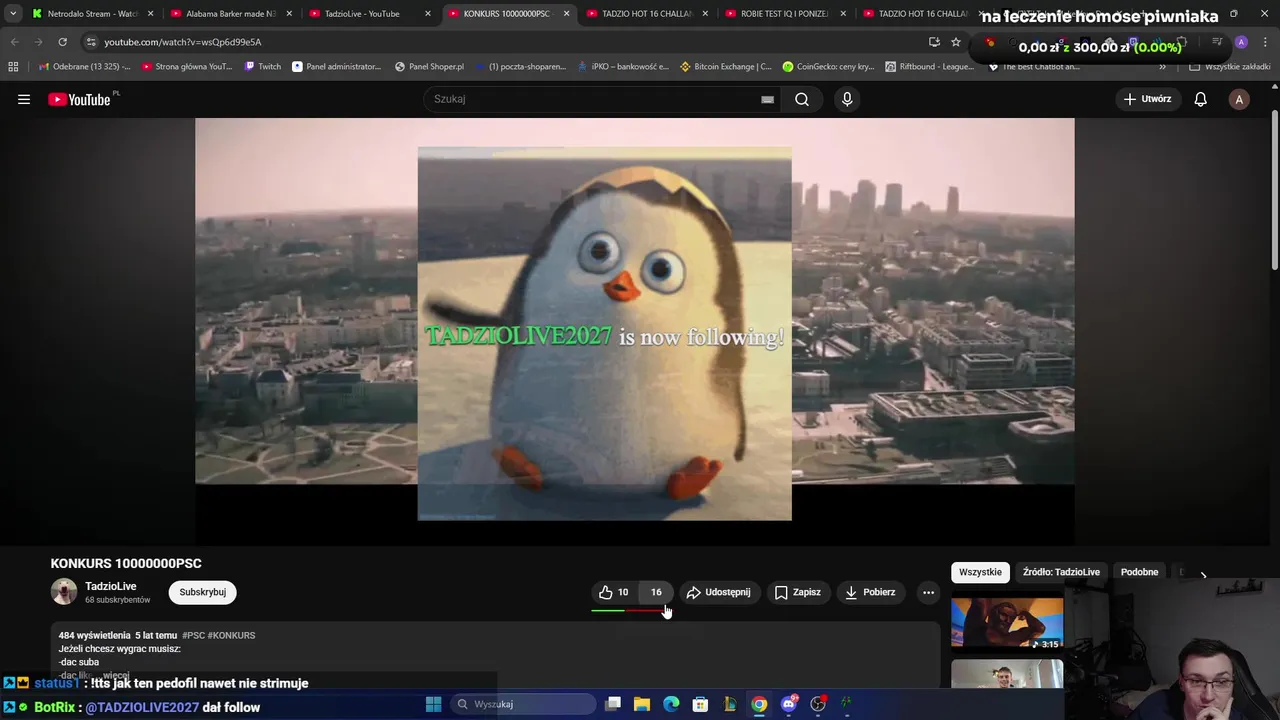Switch to the Netrodalo Stream tab
This screenshot has height=720, width=1280.
click(92, 14)
